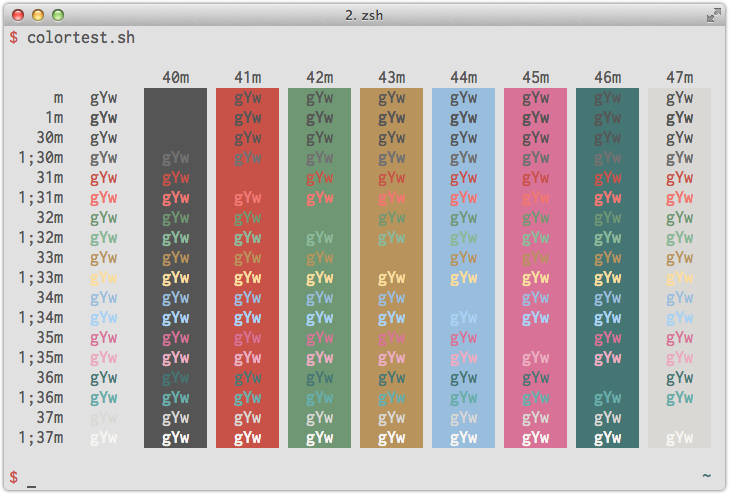Screen dimensions: 729x494
Task: Click the '44m' column header
Action: tap(464, 77)
